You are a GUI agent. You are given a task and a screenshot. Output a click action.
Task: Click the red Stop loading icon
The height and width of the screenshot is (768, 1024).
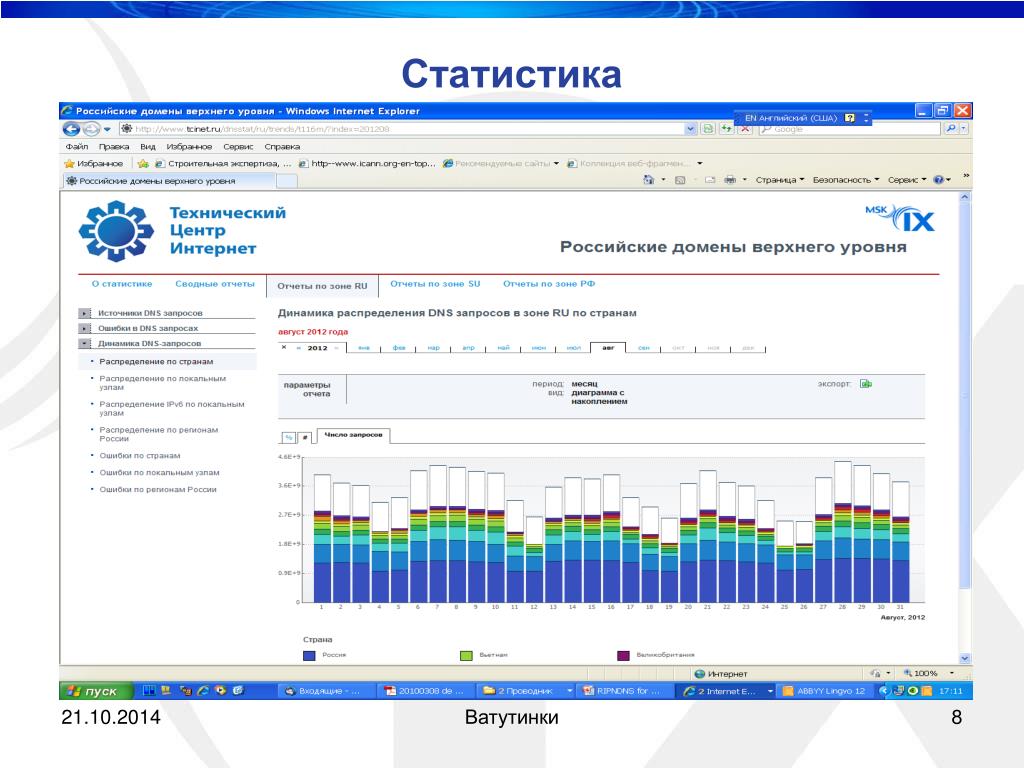pyautogui.click(x=744, y=129)
